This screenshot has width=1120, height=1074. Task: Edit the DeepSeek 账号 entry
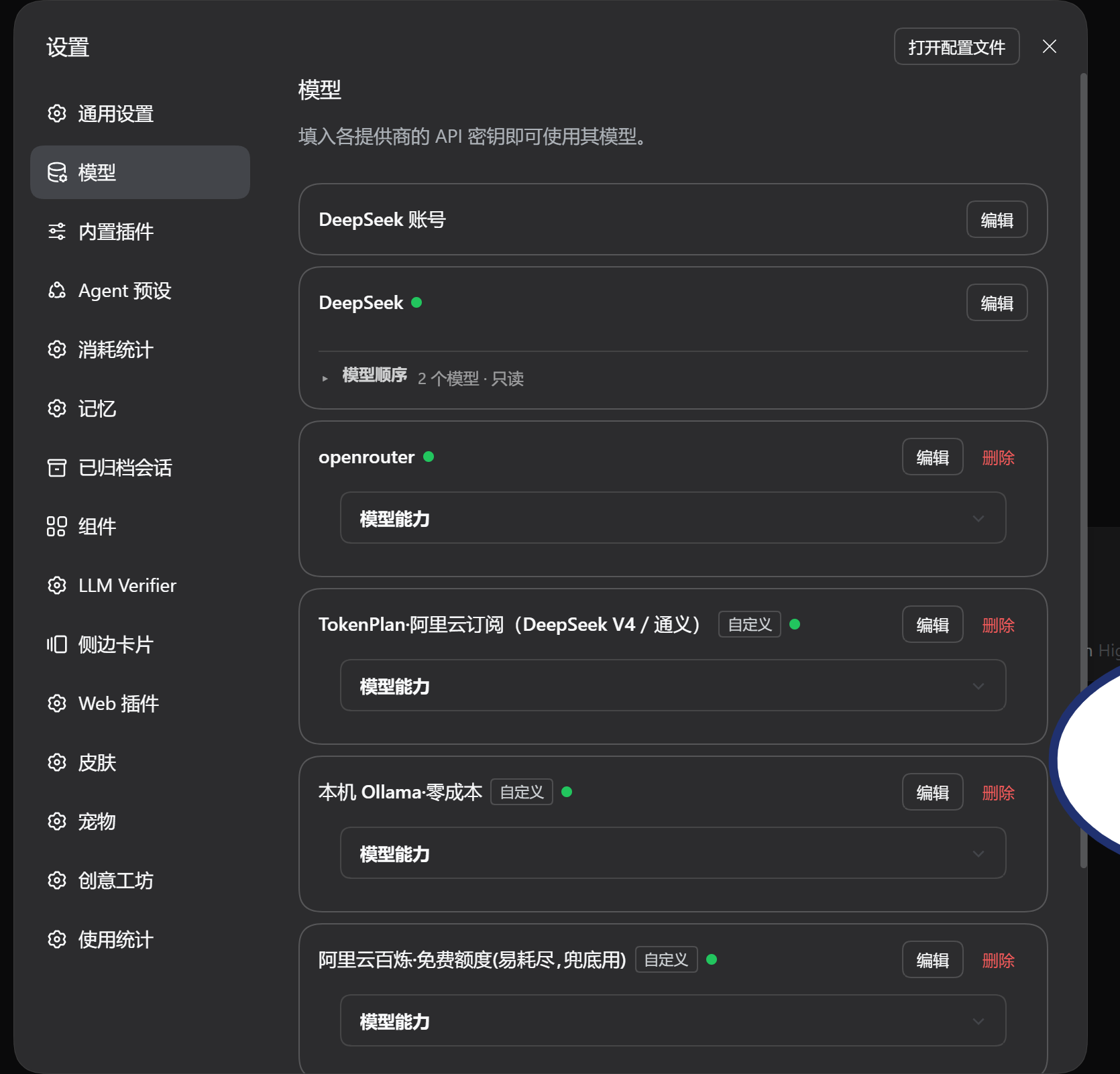click(997, 219)
